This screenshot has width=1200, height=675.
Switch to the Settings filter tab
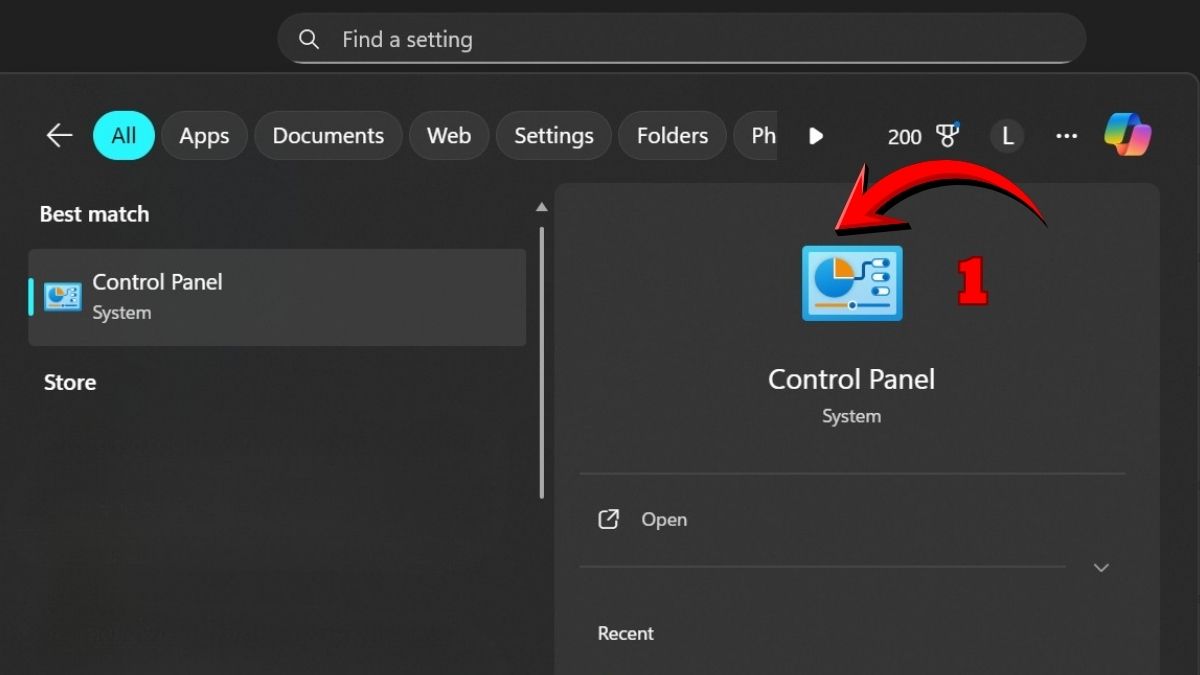point(554,136)
